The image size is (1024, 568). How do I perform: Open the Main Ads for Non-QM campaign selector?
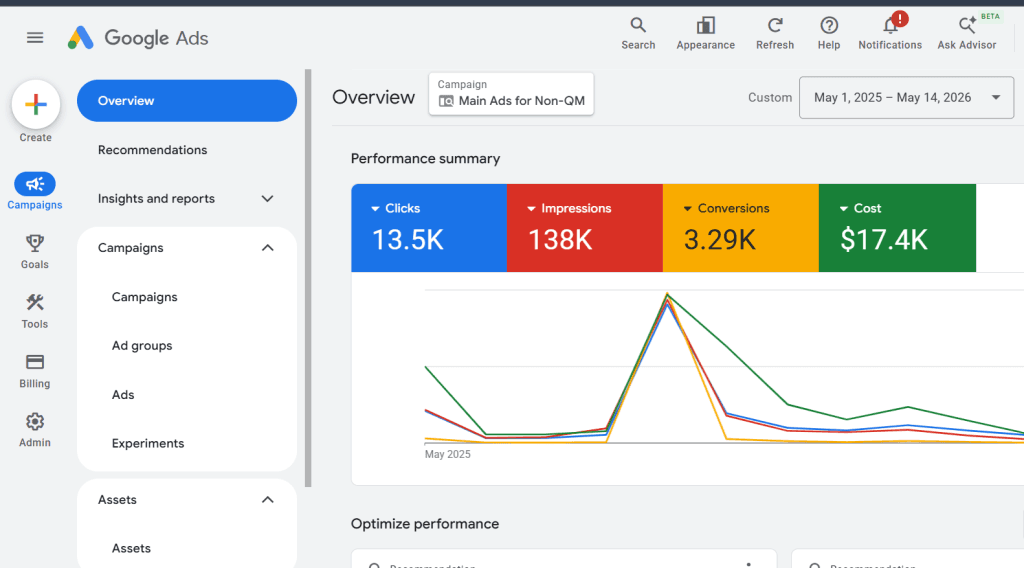click(x=511, y=94)
